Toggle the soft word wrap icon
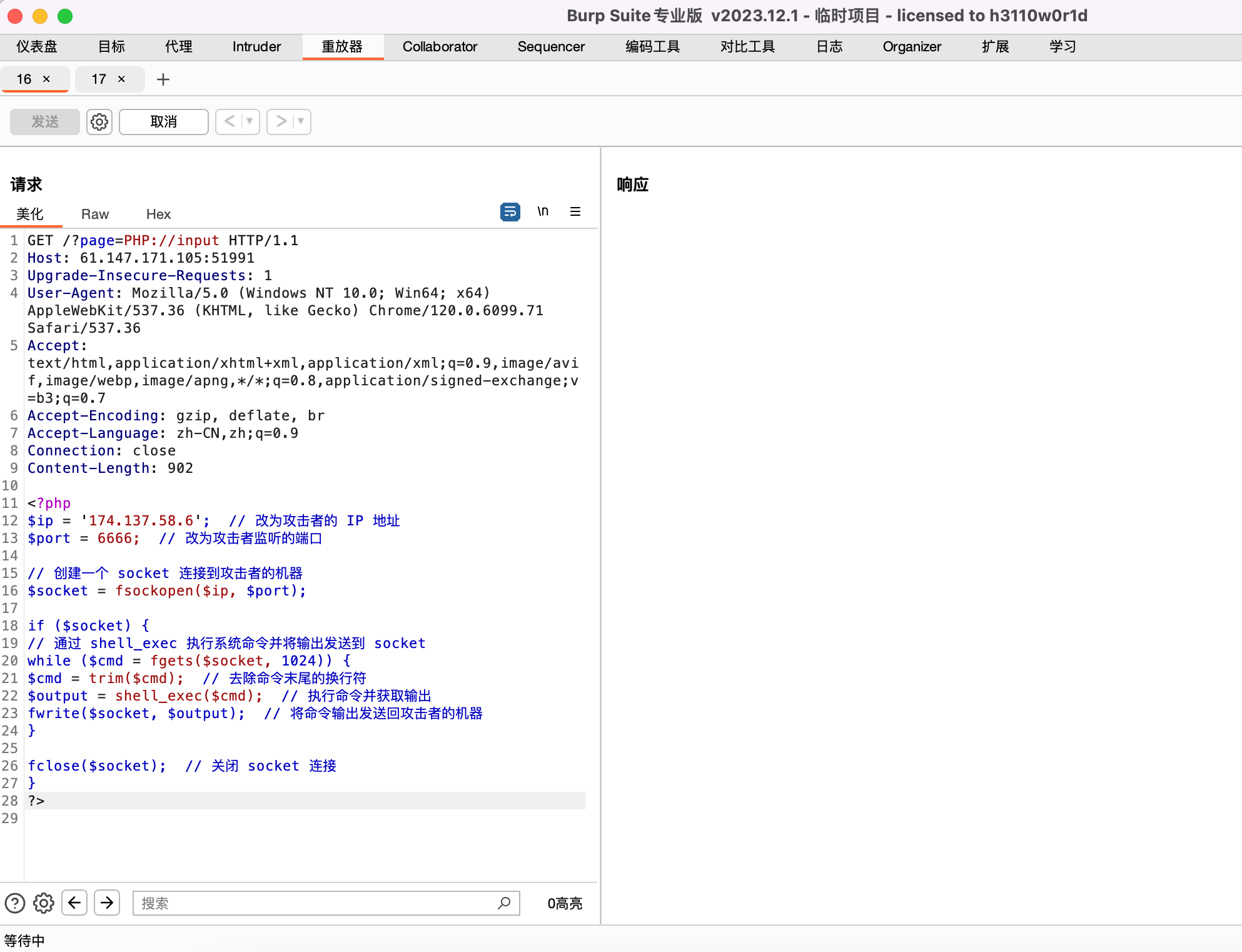 (510, 212)
